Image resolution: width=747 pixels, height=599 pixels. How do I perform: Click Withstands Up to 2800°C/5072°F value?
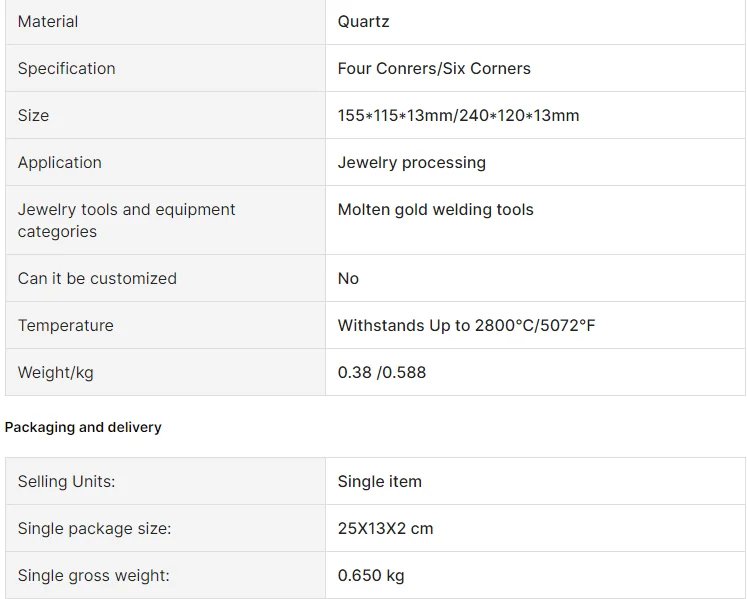pos(466,325)
